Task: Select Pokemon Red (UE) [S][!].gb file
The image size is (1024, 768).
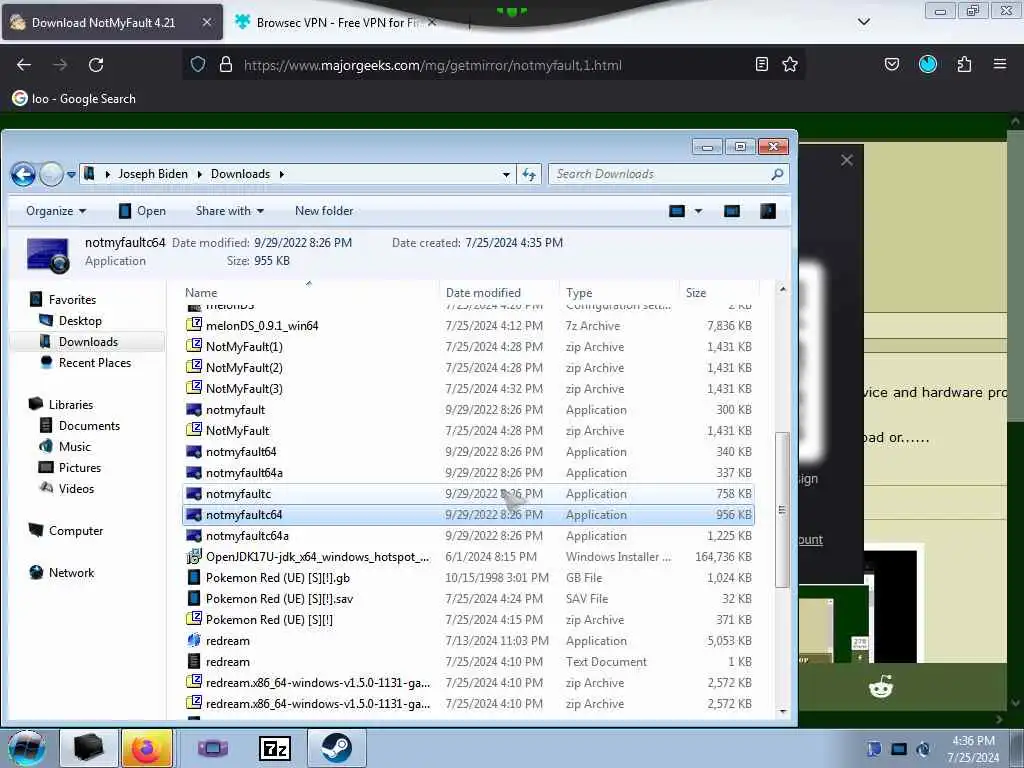Action: pos(468,578)
